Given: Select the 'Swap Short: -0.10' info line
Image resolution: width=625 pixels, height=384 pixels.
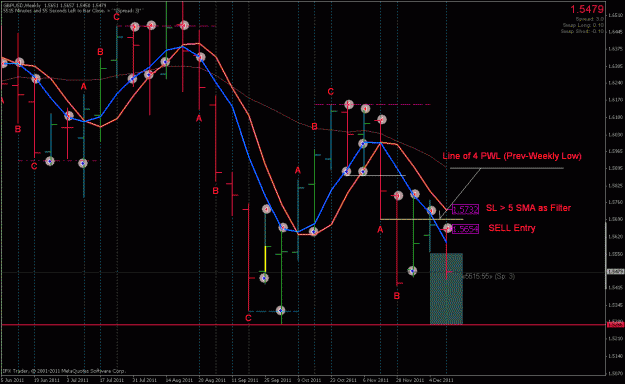Looking at the screenshot, I should (582, 31).
